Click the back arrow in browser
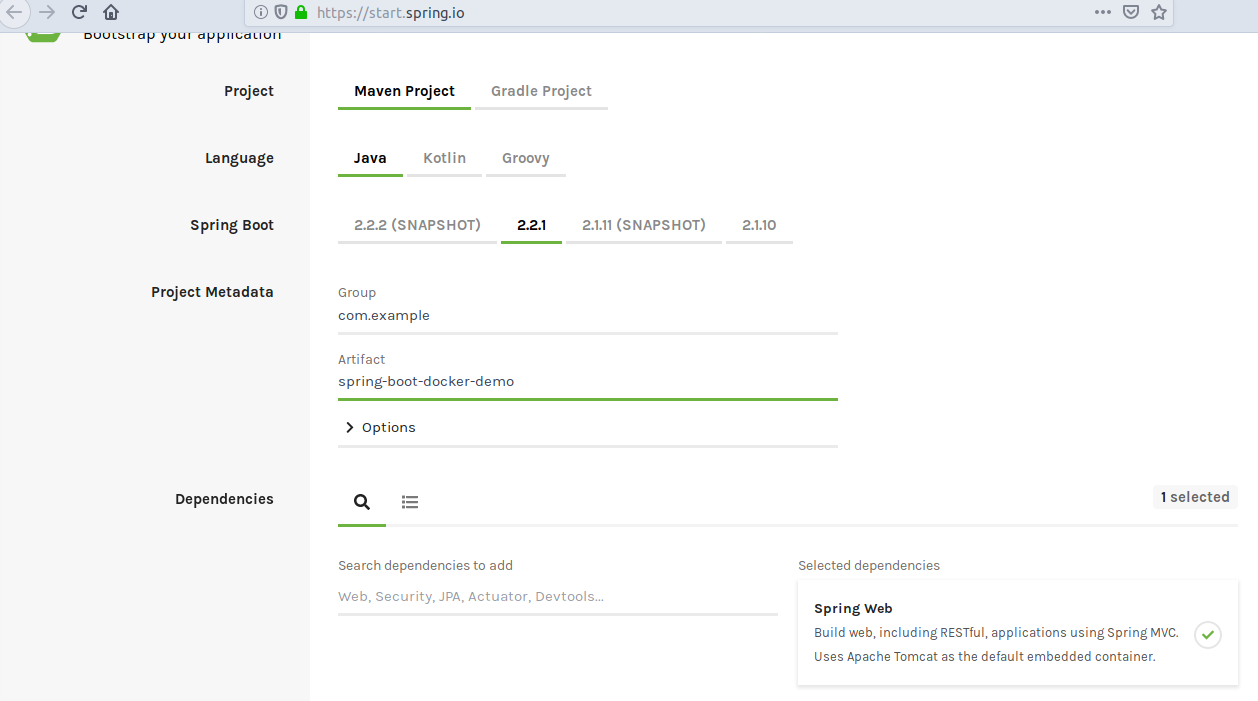The height and width of the screenshot is (701, 1258). coord(14,12)
